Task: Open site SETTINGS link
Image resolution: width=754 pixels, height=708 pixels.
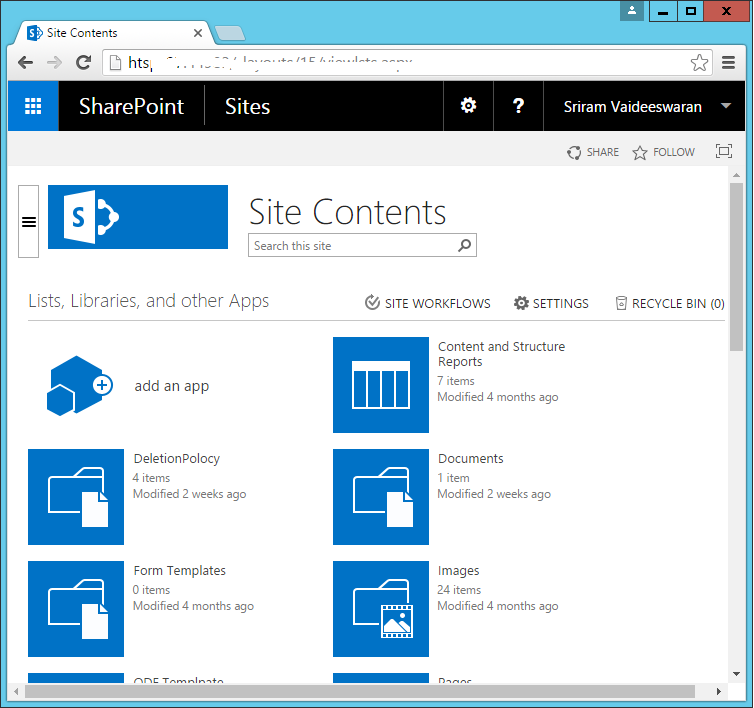Action: point(551,303)
